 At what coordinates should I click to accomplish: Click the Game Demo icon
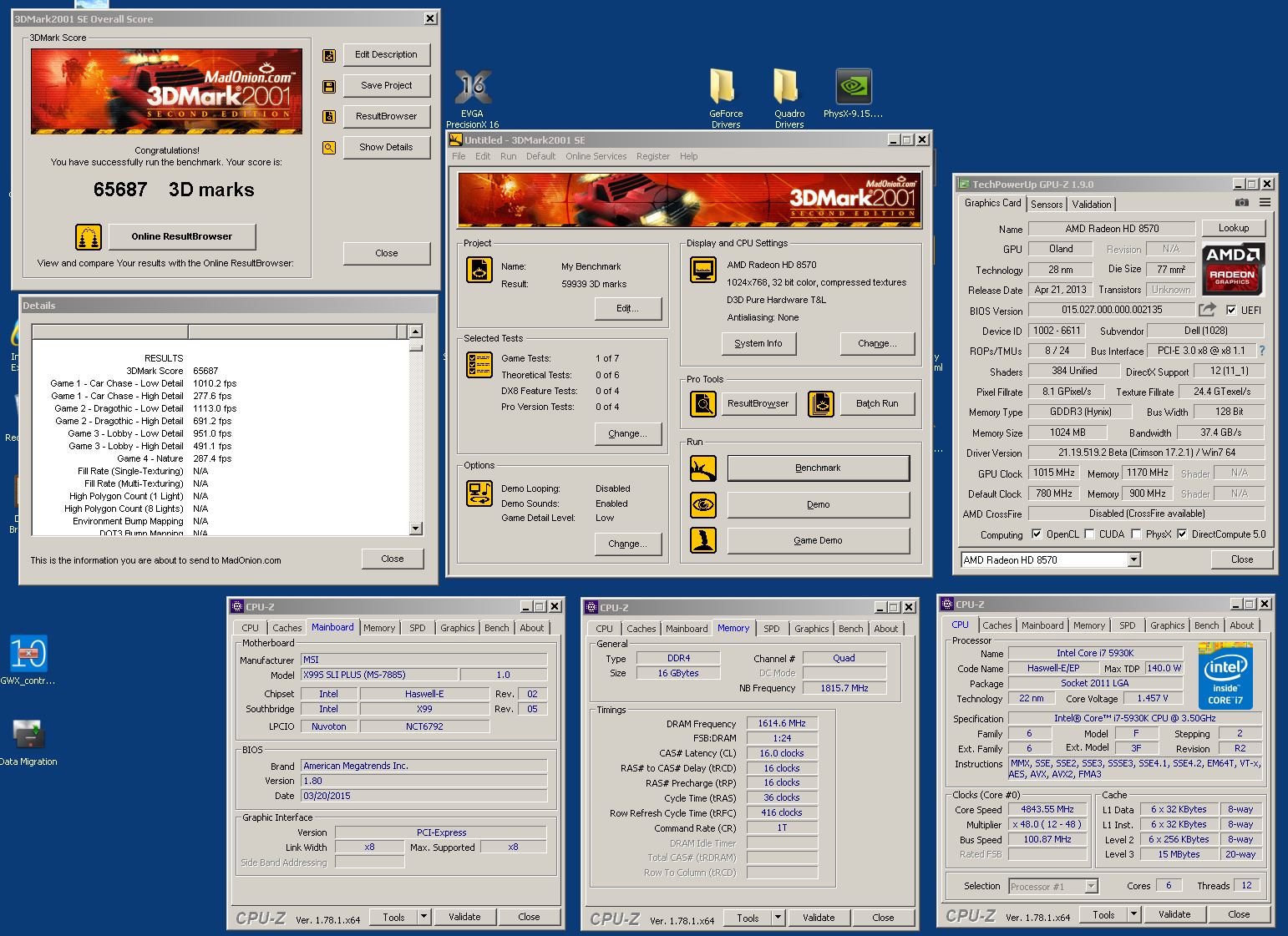click(703, 540)
